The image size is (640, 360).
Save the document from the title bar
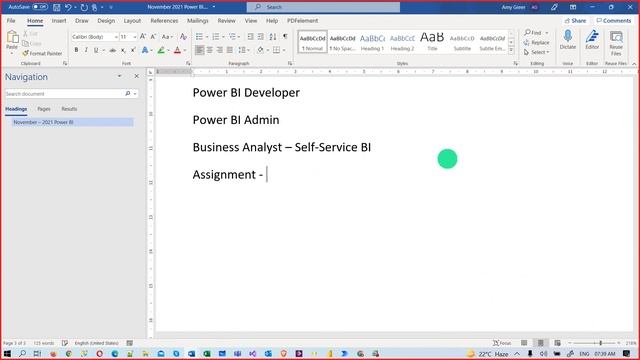57,7
